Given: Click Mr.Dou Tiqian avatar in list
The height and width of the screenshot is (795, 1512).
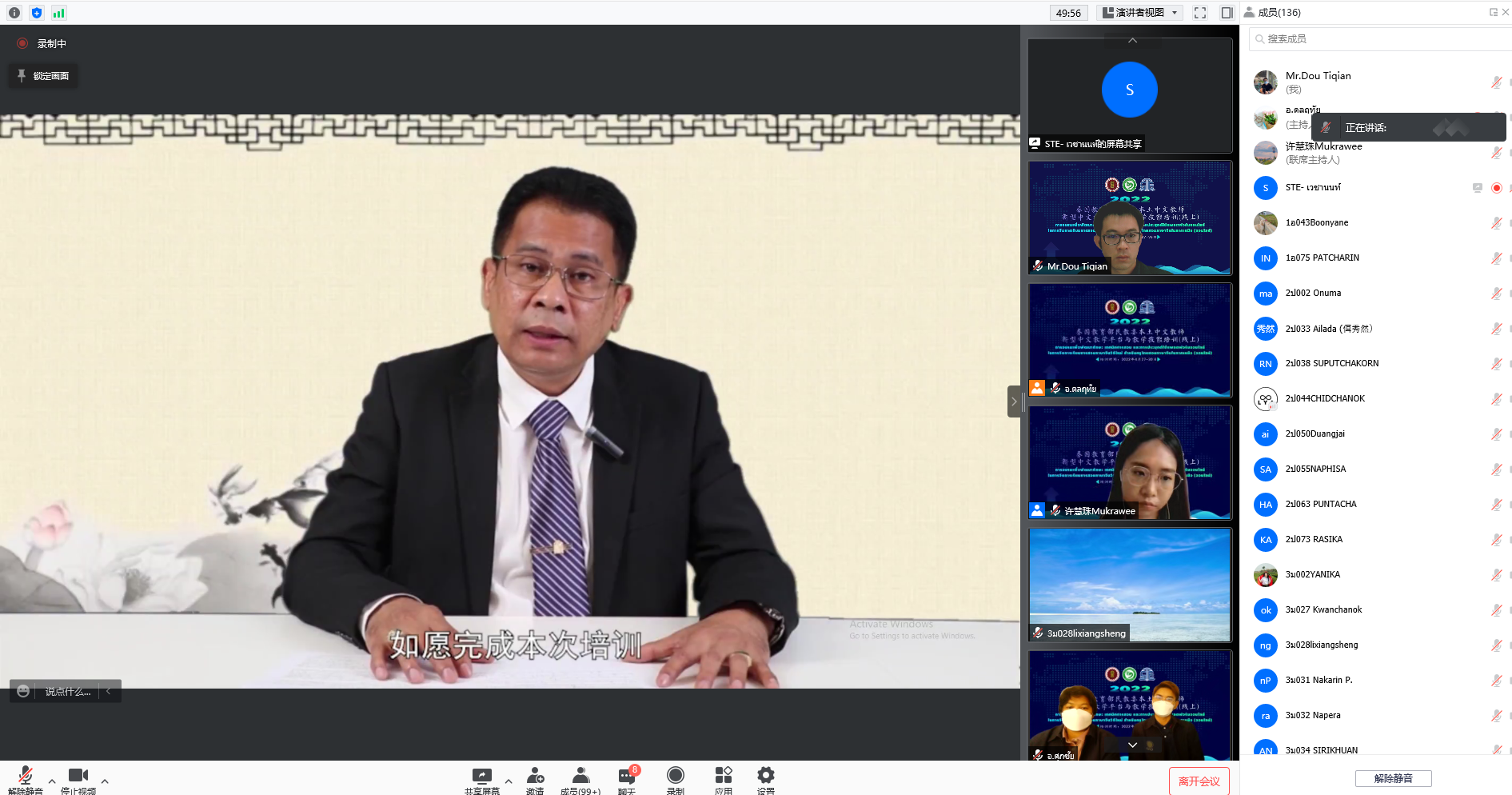Looking at the screenshot, I should tap(1266, 82).
